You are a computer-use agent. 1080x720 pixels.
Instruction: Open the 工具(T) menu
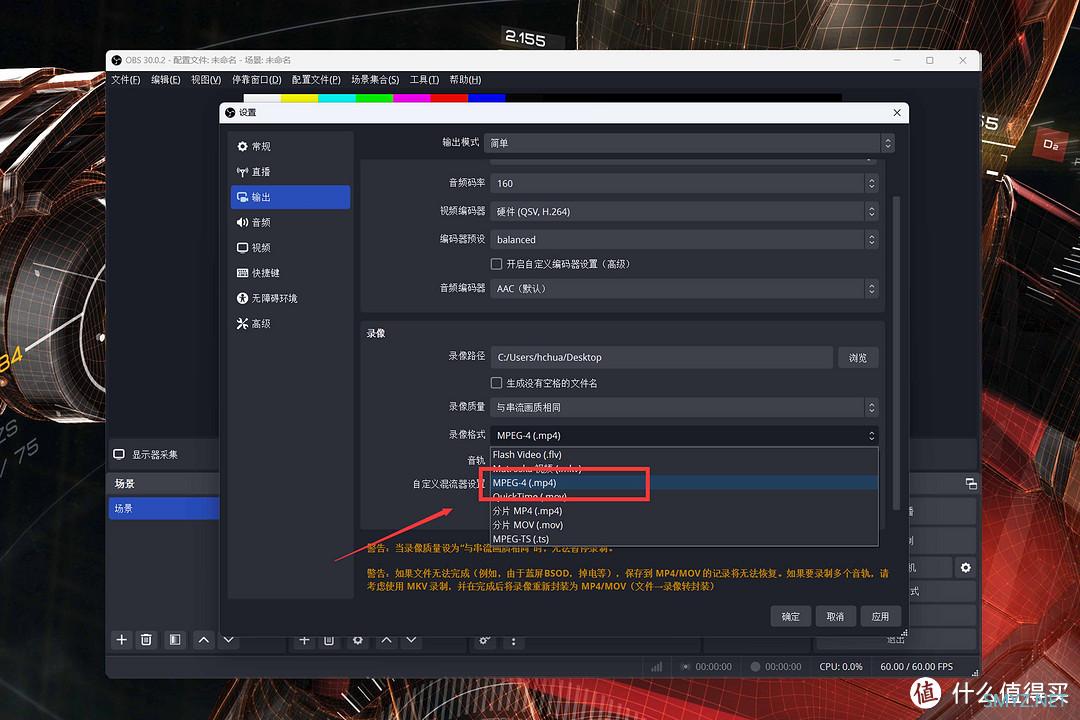point(424,80)
